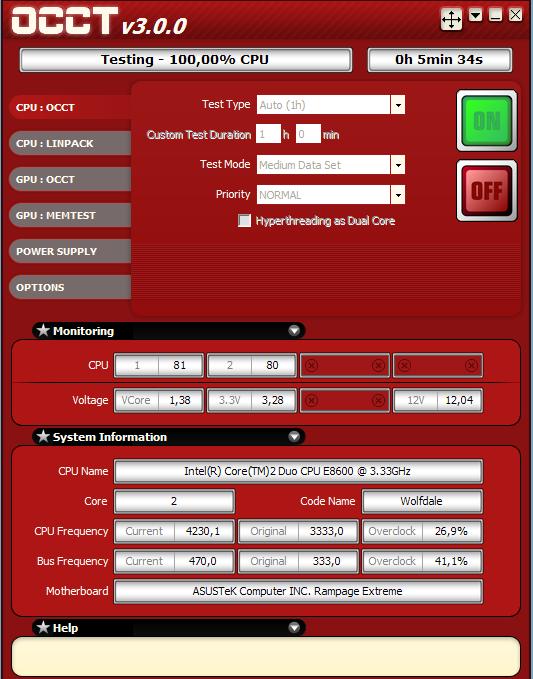Click the elapsed time 0h 5min 34s
The width and height of the screenshot is (533, 679).
click(439, 60)
